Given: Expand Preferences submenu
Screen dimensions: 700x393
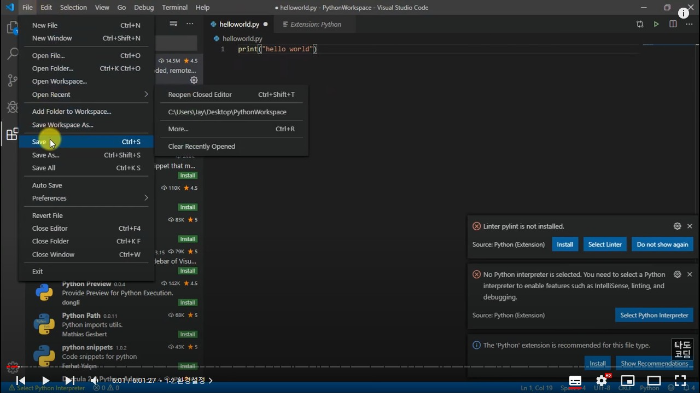Looking at the screenshot, I should tap(86, 198).
